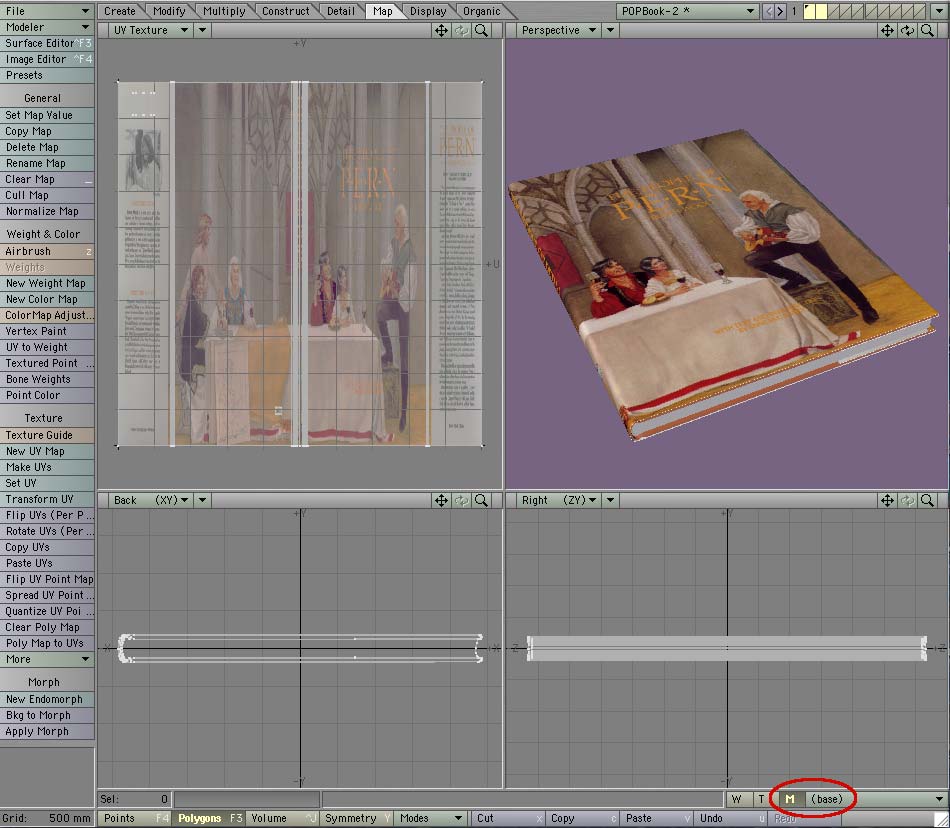
Task: Open Perspective view type dropdown
Action: 559,30
